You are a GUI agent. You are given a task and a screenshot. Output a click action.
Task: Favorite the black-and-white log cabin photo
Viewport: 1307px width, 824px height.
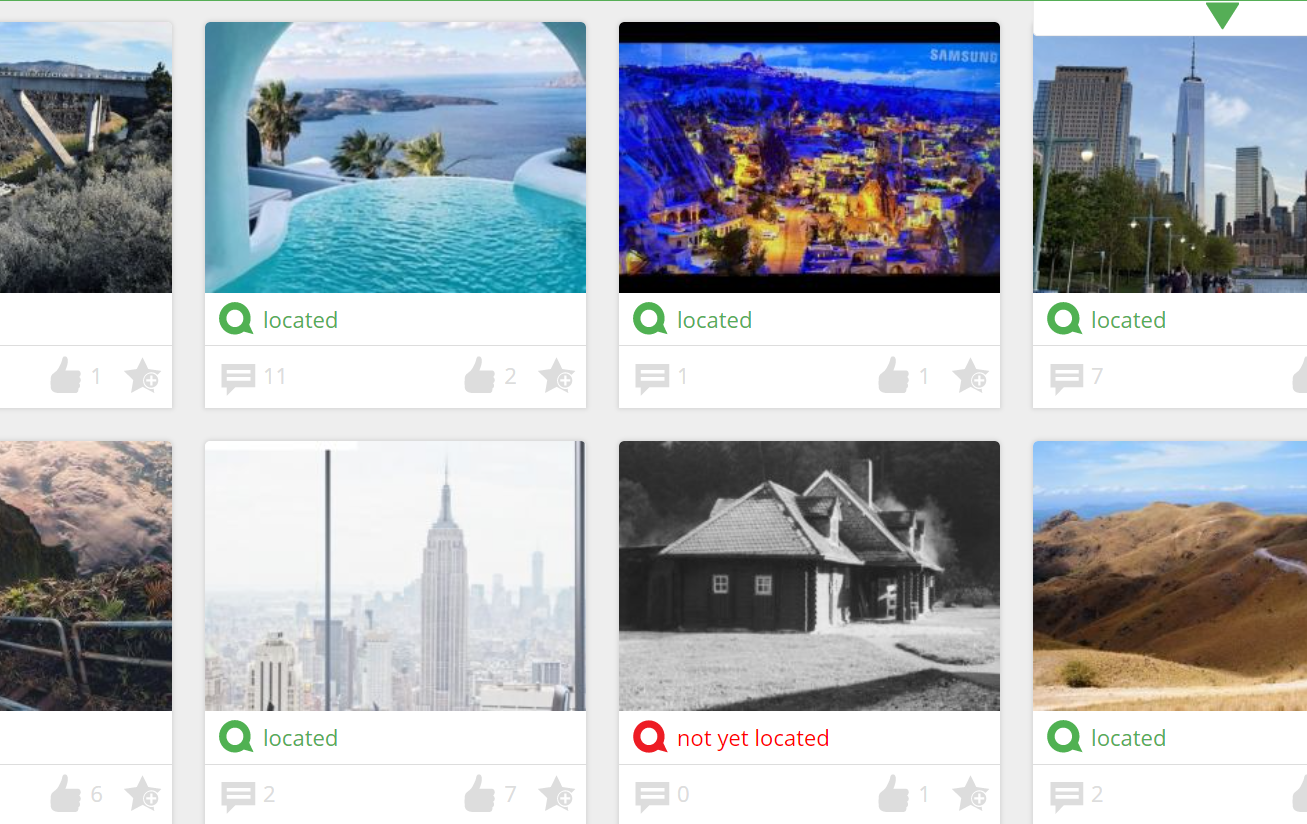(971, 795)
